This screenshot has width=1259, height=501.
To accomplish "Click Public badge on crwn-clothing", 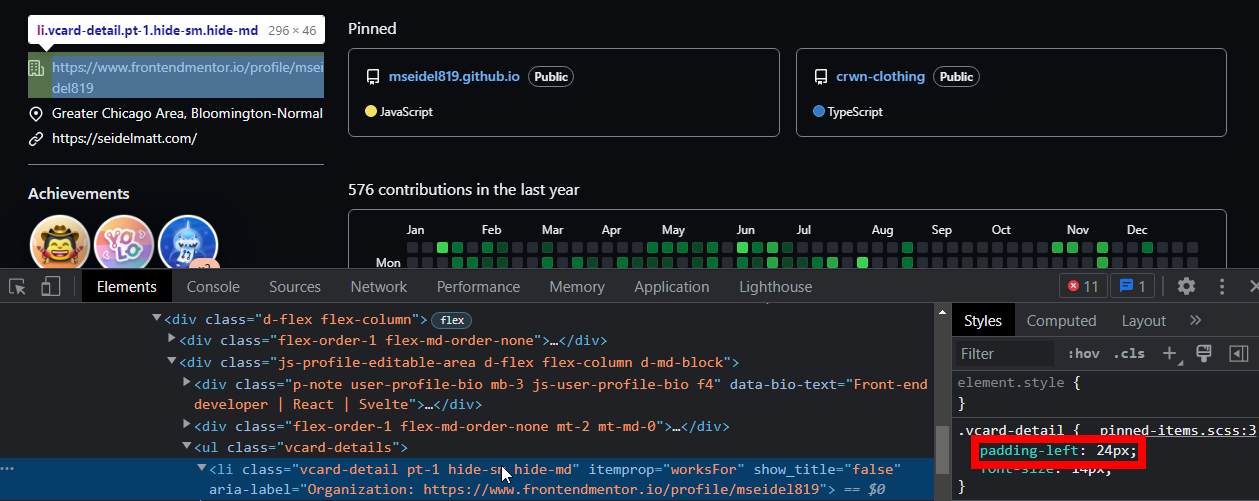I will 956,77.
